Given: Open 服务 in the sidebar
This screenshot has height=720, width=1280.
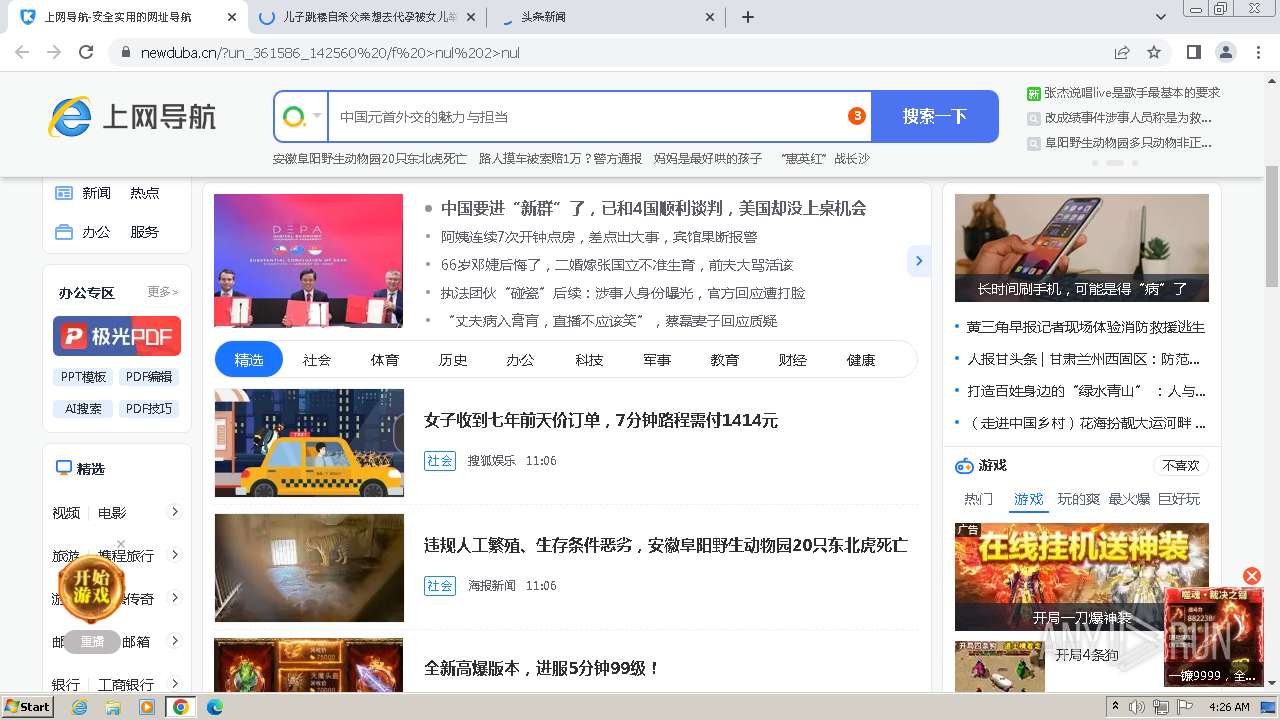Looking at the screenshot, I should click(x=145, y=232).
